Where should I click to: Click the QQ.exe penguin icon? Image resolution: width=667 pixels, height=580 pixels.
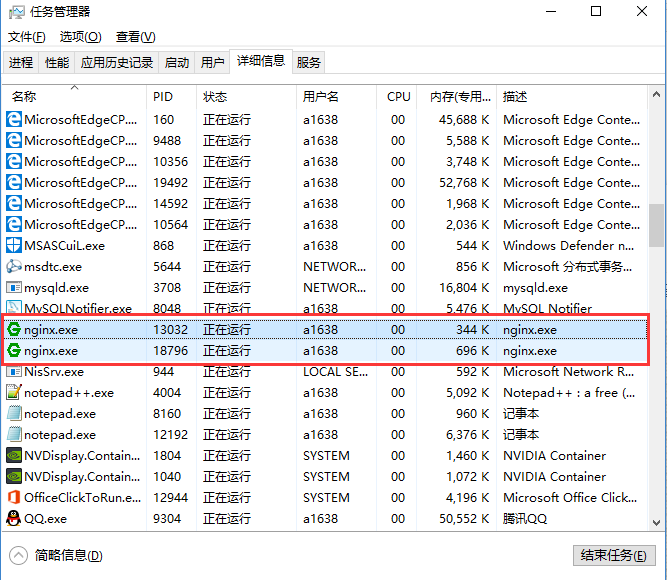point(14,518)
